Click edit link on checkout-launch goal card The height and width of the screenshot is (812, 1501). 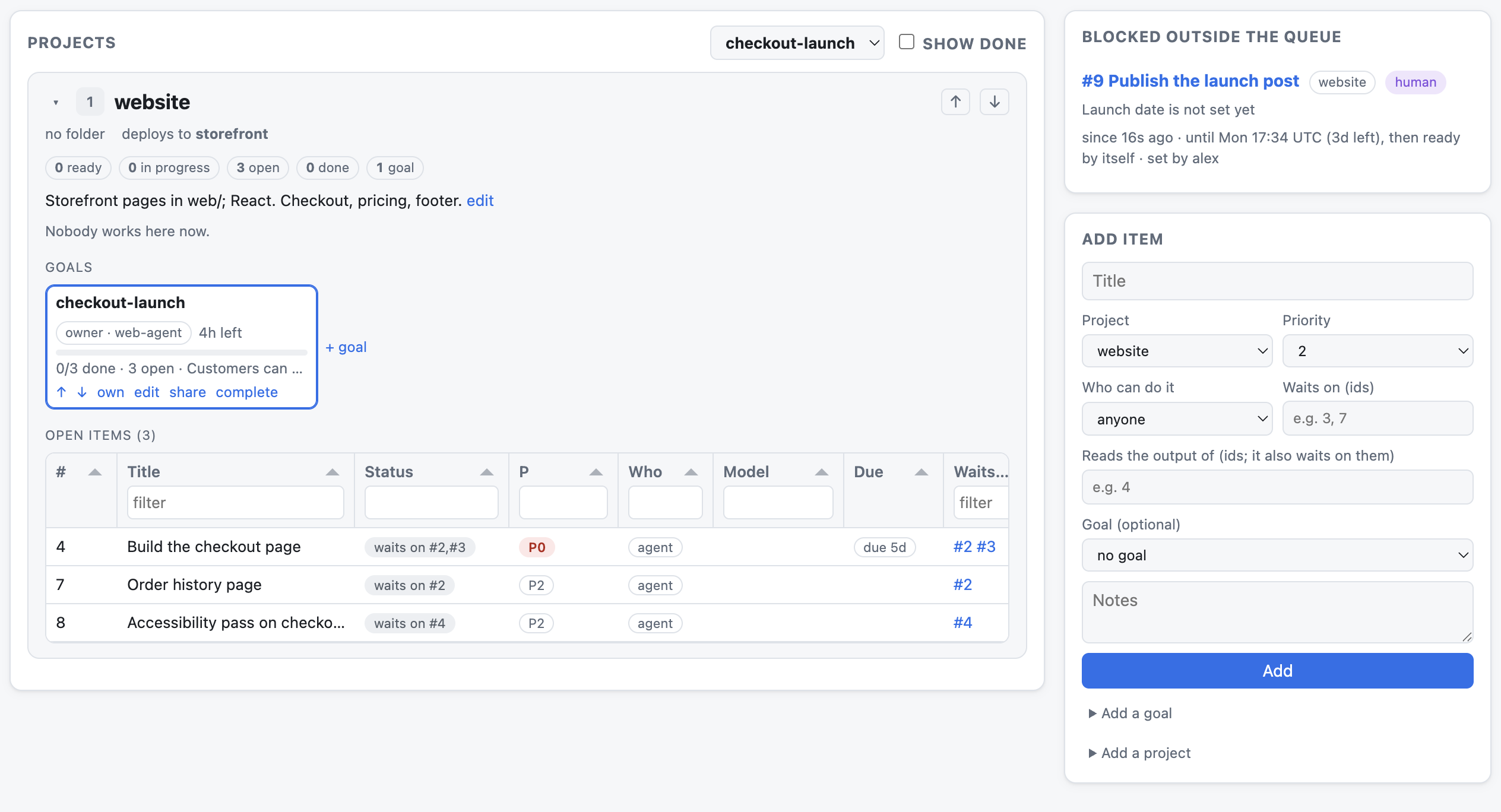[x=147, y=392]
